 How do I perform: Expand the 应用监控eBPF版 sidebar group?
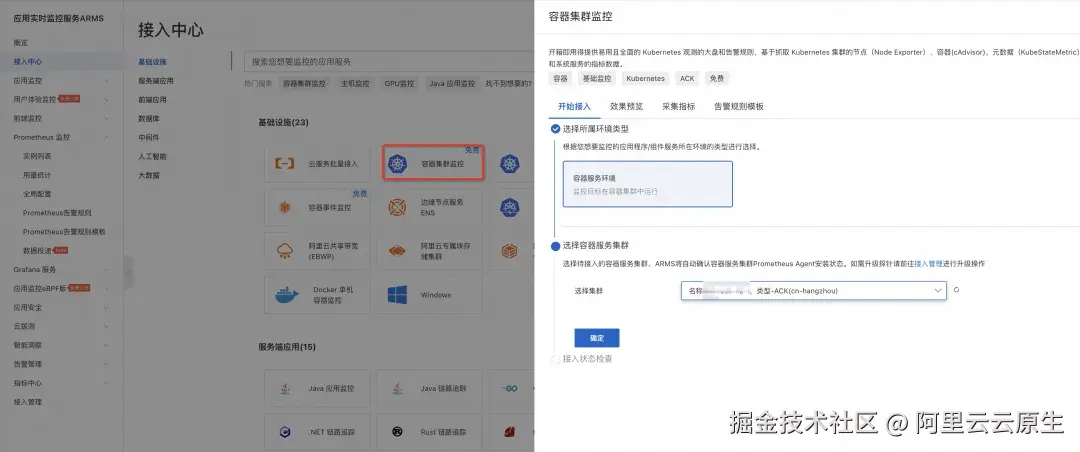tap(106, 289)
